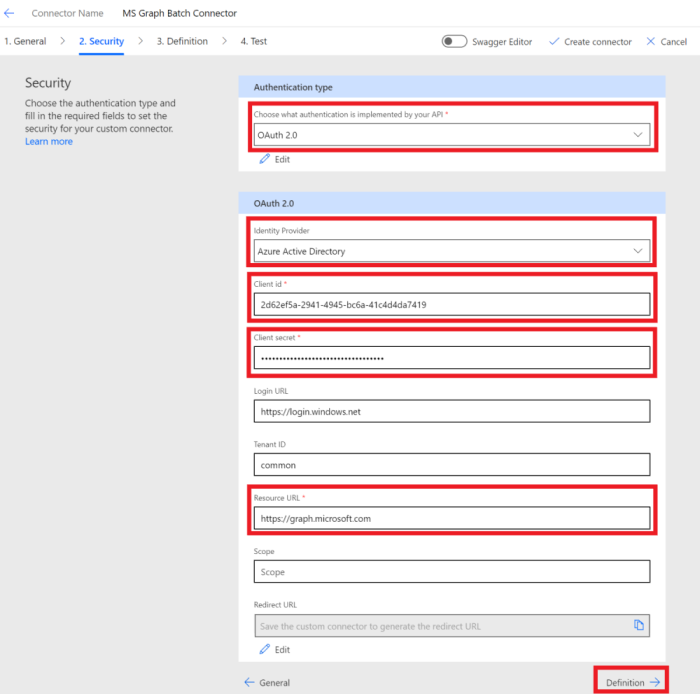
Task: Open the Learn more link
Action: [x=49, y=141]
